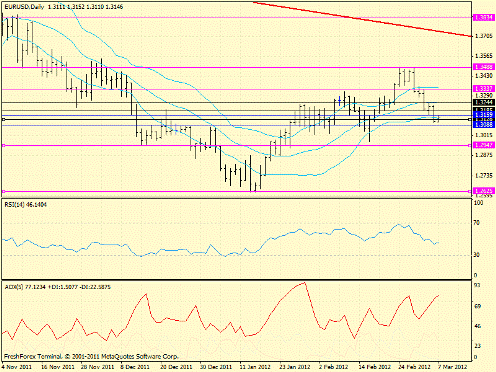Select the blue 1.3159 price tag
The height and width of the screenshot is (372, 496).
(x=484, y=115)
